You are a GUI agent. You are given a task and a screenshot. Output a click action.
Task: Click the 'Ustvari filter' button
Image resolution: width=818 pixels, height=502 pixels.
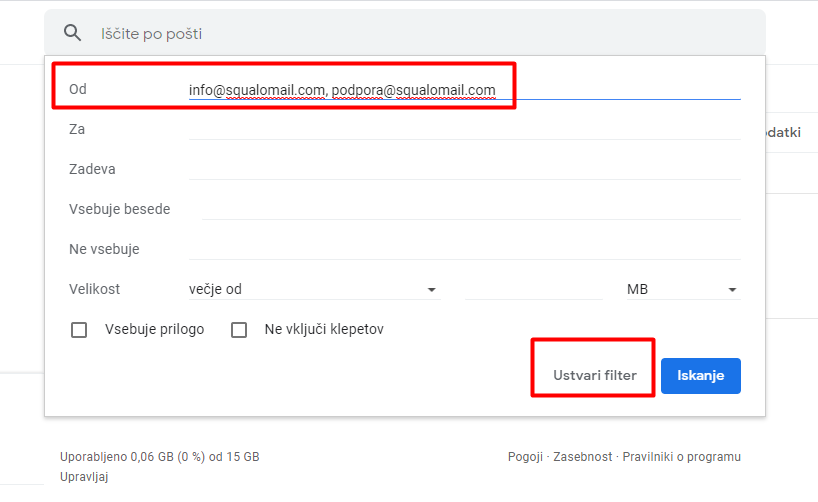[x=594, y=376]
